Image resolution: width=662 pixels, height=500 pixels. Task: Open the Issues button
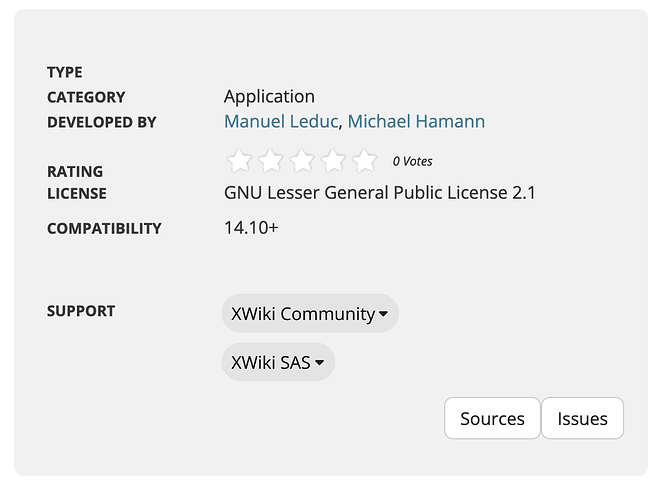tap(582, 418)
